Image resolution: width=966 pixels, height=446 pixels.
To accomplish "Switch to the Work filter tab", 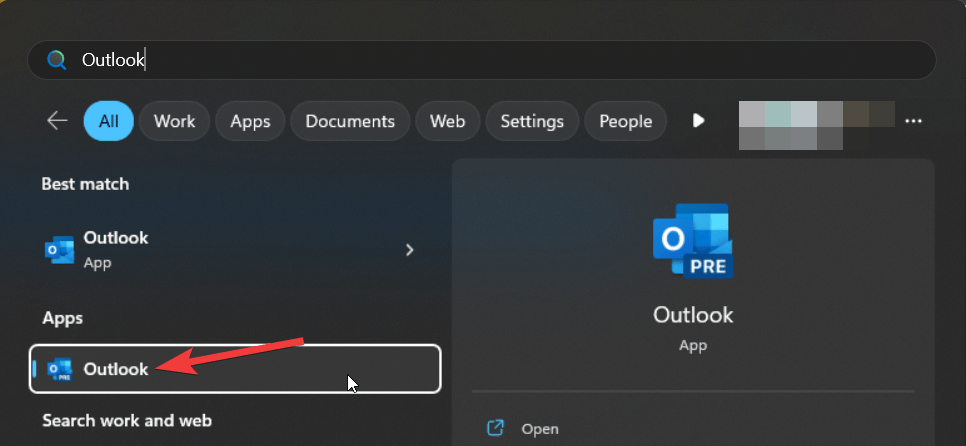I will point(174,121).
